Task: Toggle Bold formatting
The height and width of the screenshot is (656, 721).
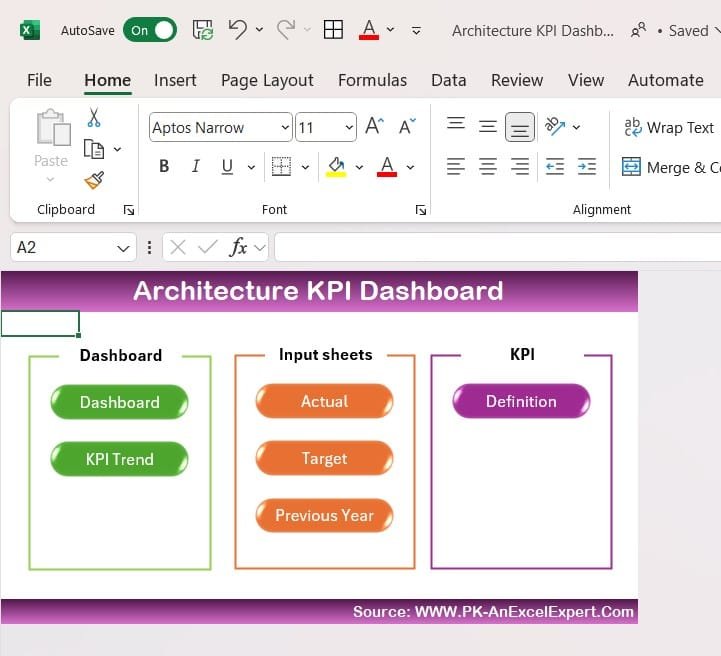Action: [x=164, y=167]
